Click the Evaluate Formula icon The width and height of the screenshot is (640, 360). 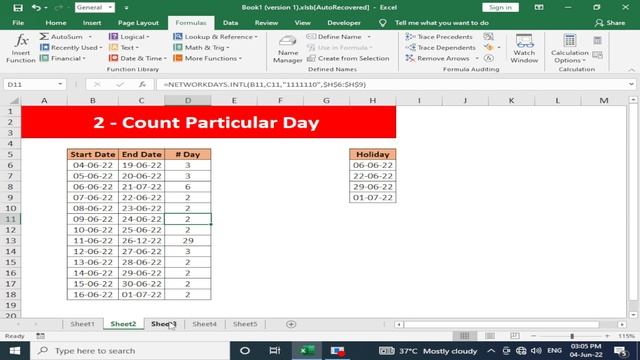pos(489,58)
